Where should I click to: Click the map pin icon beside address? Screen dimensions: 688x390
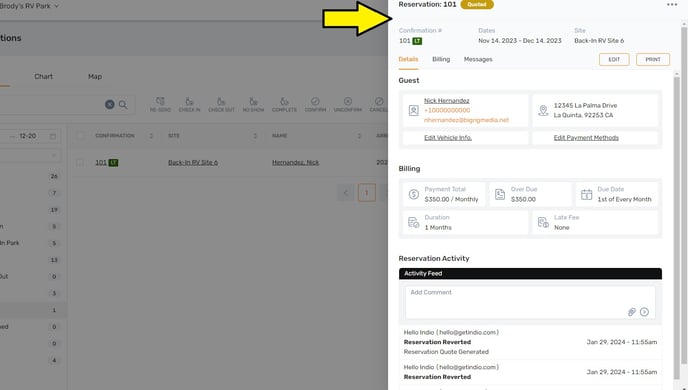click(543, 111)
